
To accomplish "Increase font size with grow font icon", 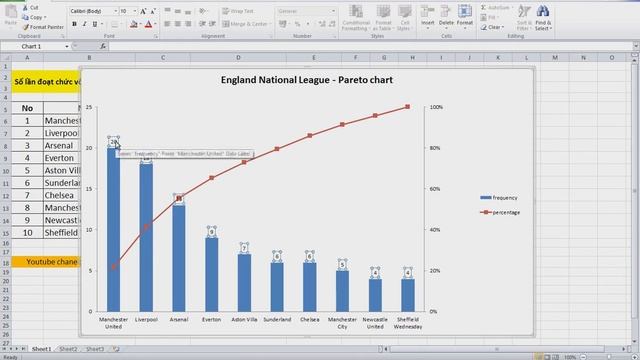I will pyautogui.click(x=143, y=11).
